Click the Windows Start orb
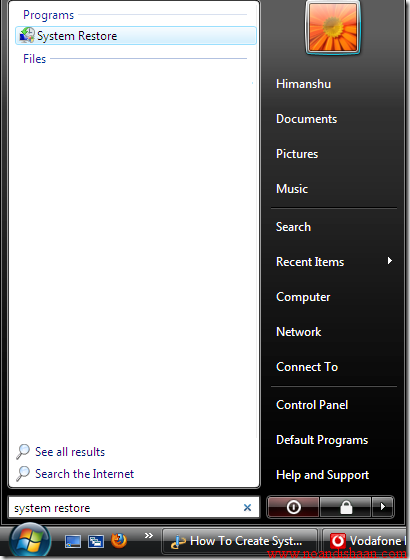Viewport: 410px width, 560px height. 30,540
